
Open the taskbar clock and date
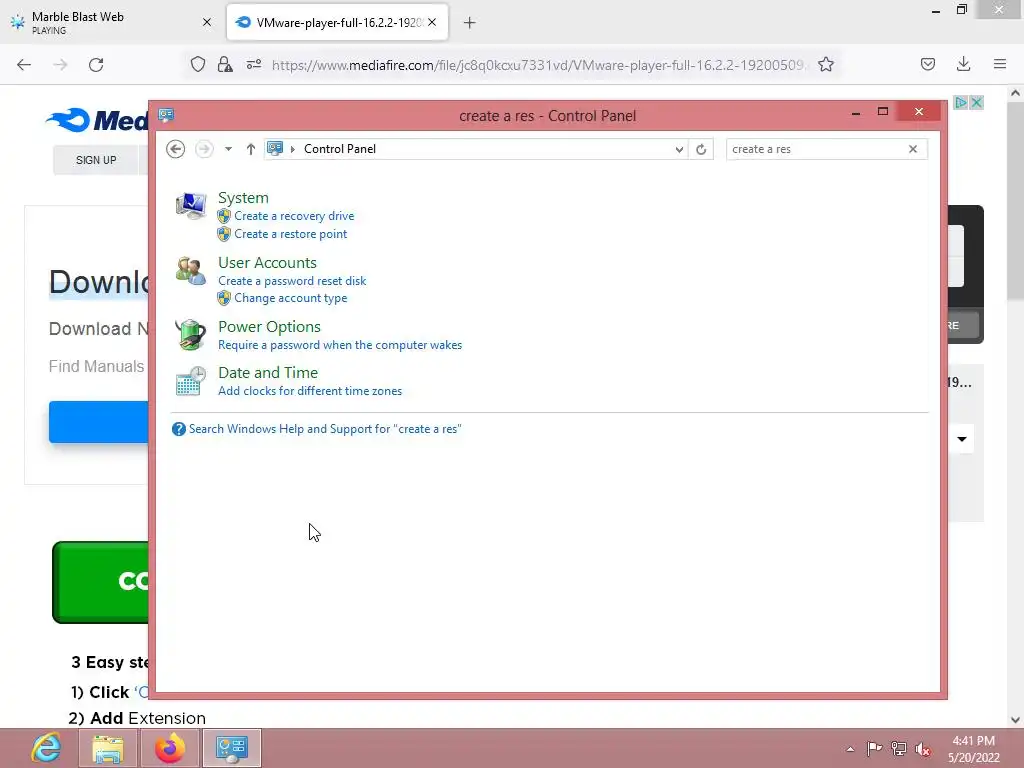(x=973, y=749)
